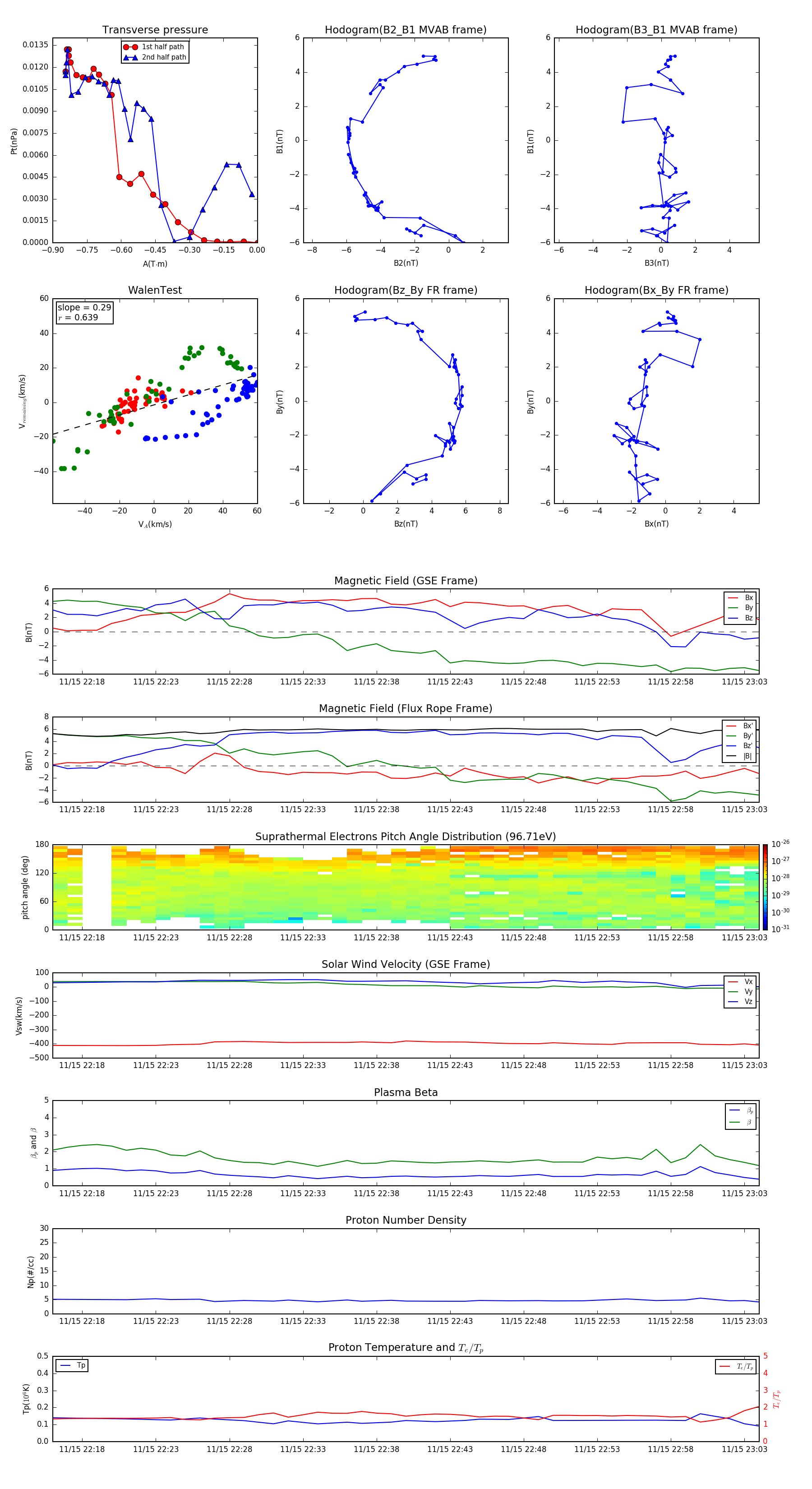Click the By' legend entry in Flux Rope plot
Viewport: 812px width, 1489px height.
point(740,736)
